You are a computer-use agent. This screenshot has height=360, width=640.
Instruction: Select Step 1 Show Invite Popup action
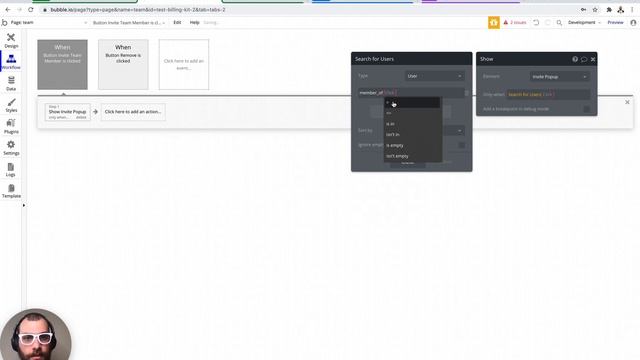[67, 111]
